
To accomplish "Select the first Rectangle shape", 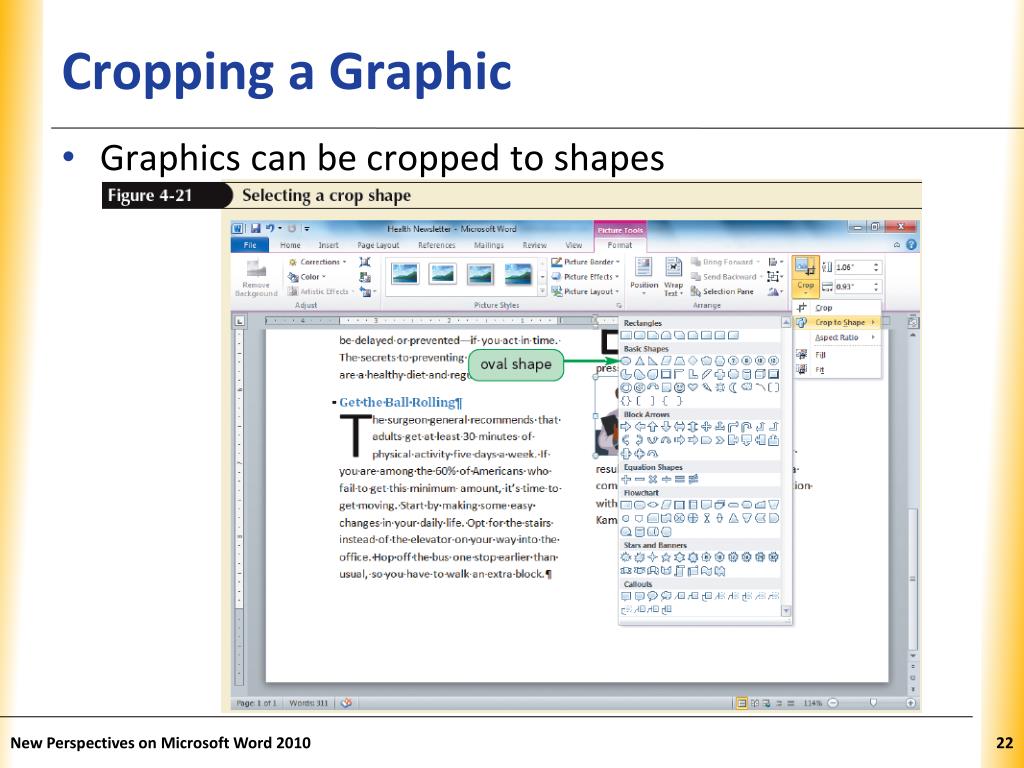I will (626, 335).
